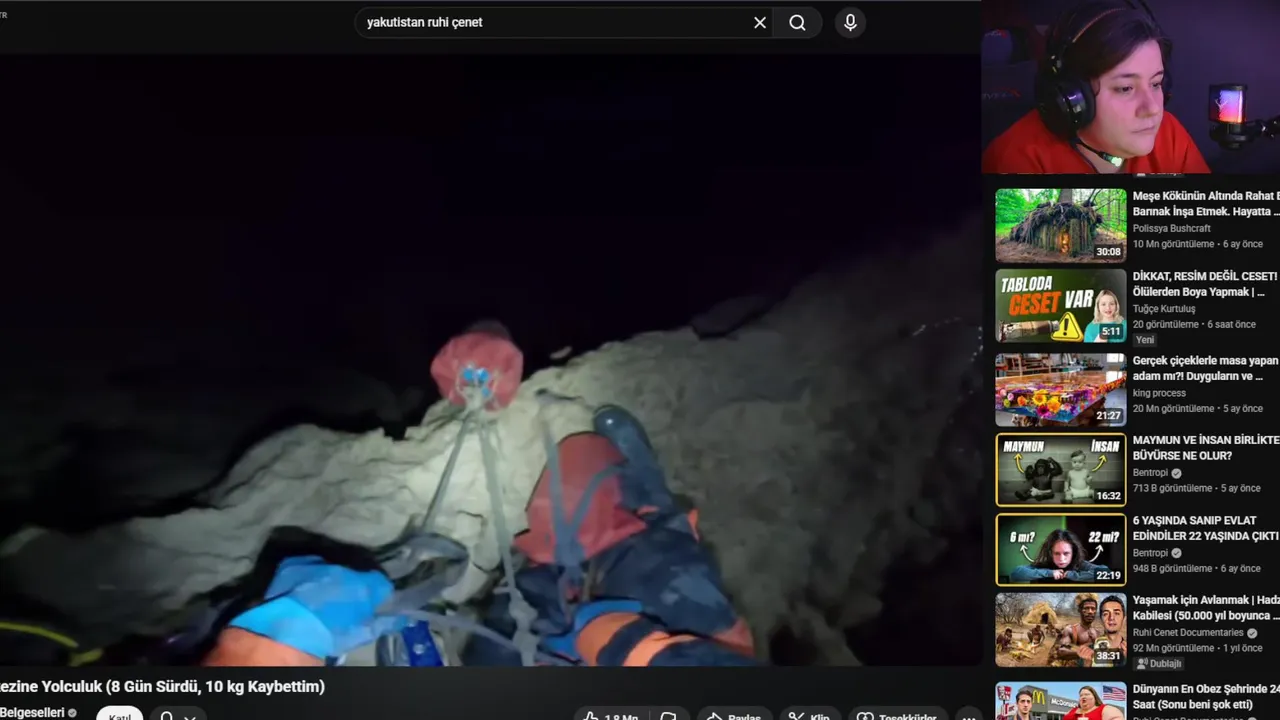Open title 'Gerçek çiçeklerle masa yapan'
The width and height of the screenshot is (1280, 720).
coord(1205,368)
